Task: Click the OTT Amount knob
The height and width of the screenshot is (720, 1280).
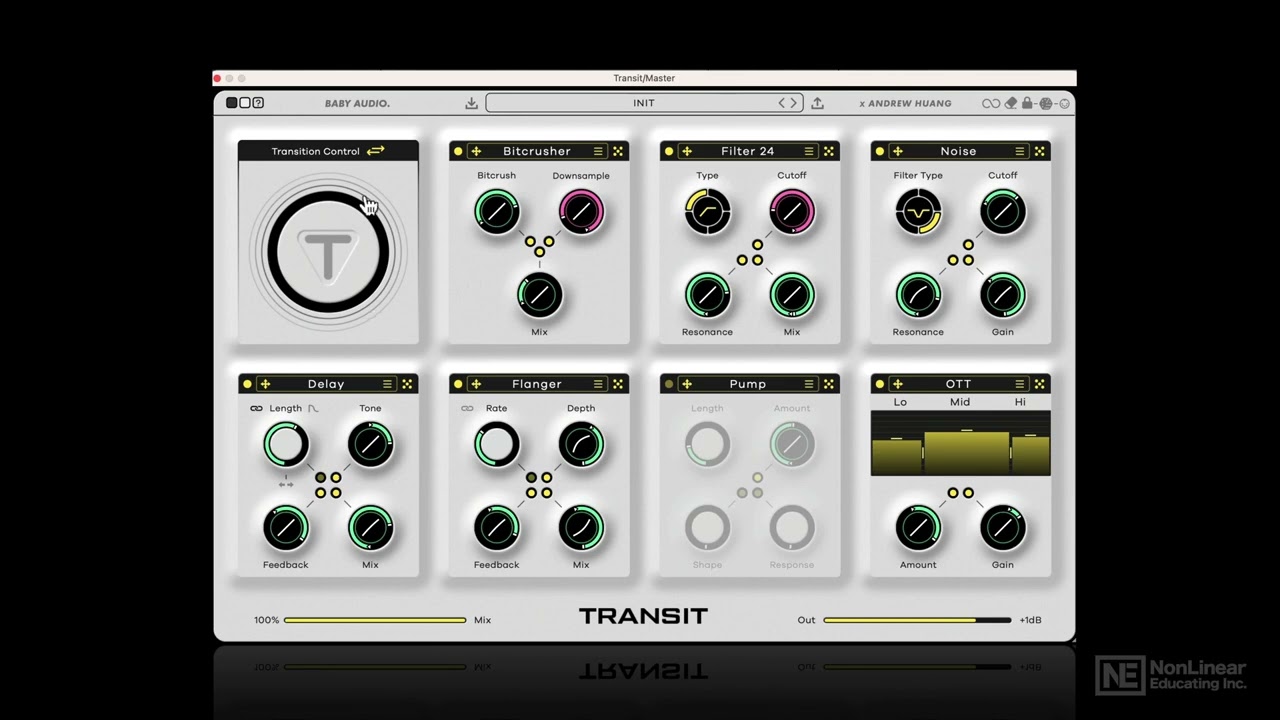Action: pyautogui.click(x=918, y=527)
